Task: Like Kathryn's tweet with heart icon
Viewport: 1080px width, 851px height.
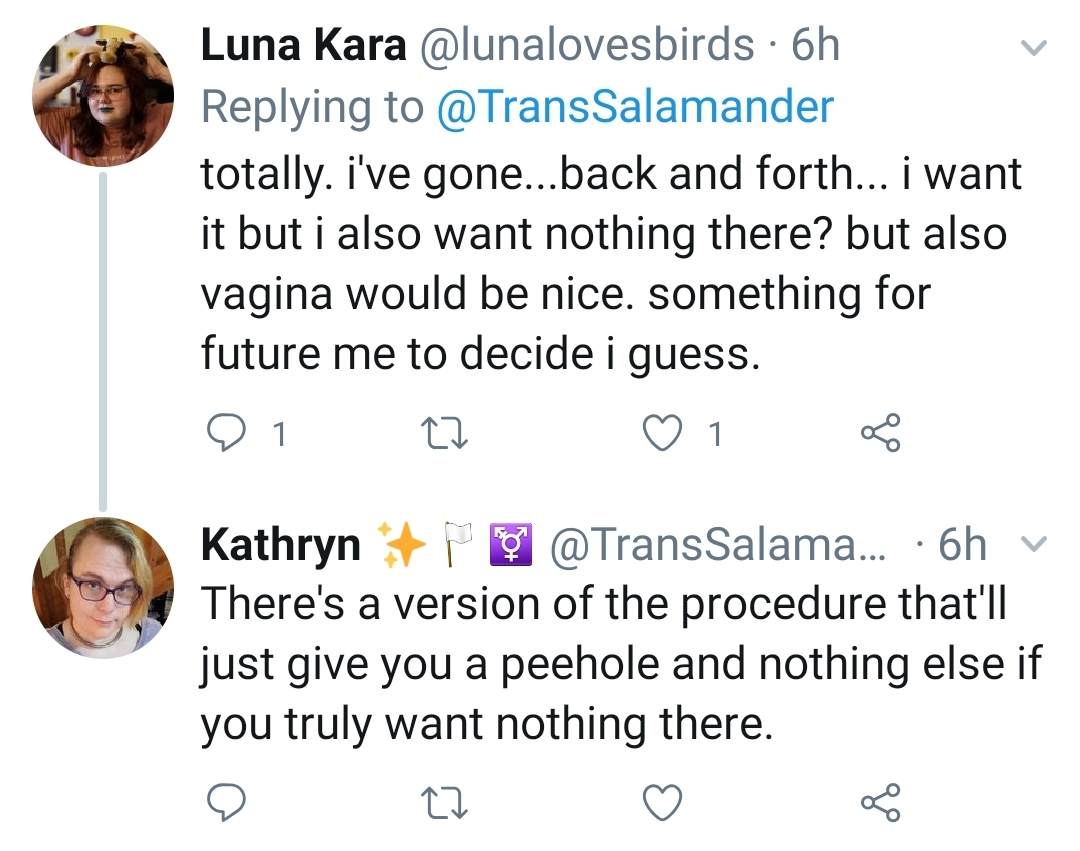Action: [x=662, y=802]
